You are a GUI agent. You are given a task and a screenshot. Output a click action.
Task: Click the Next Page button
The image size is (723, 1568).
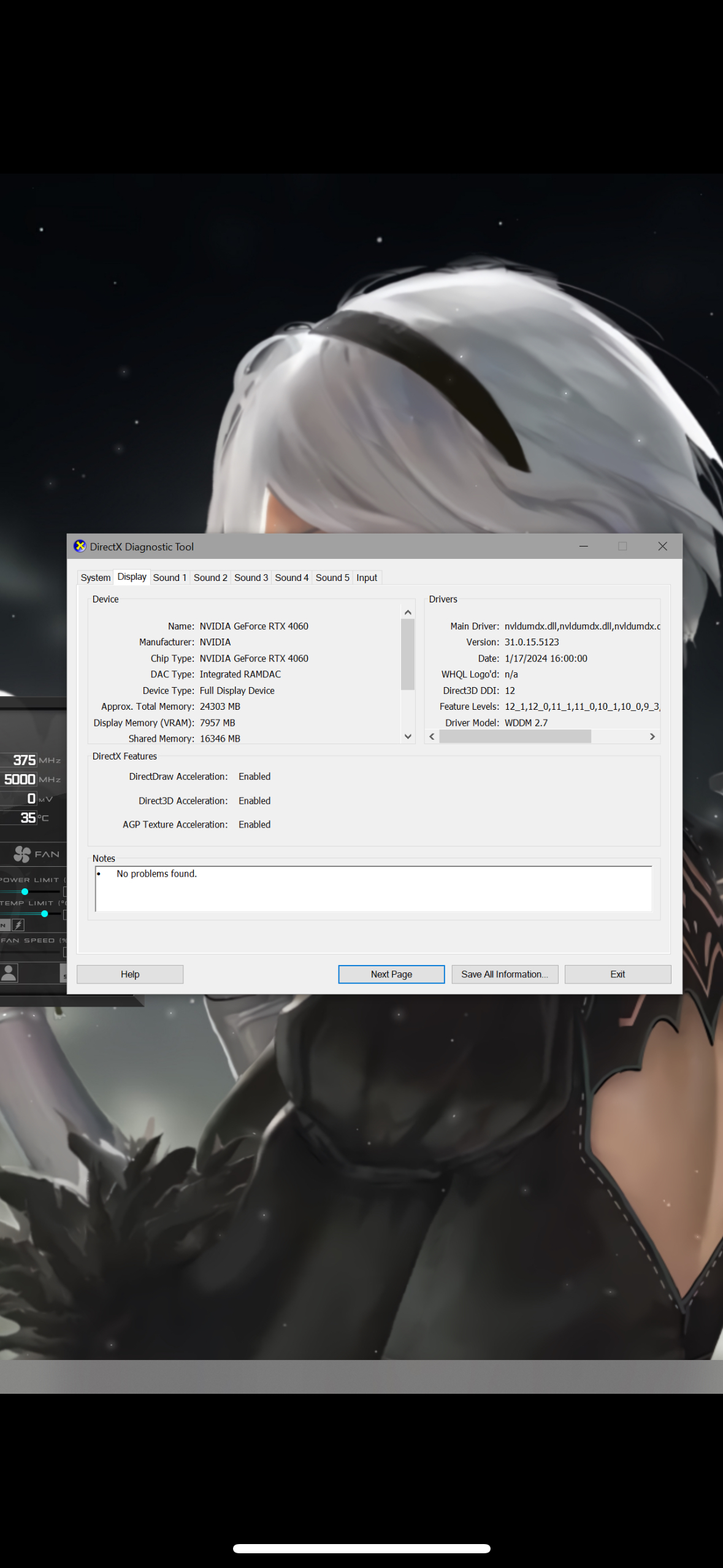click(x=391, y=974)
